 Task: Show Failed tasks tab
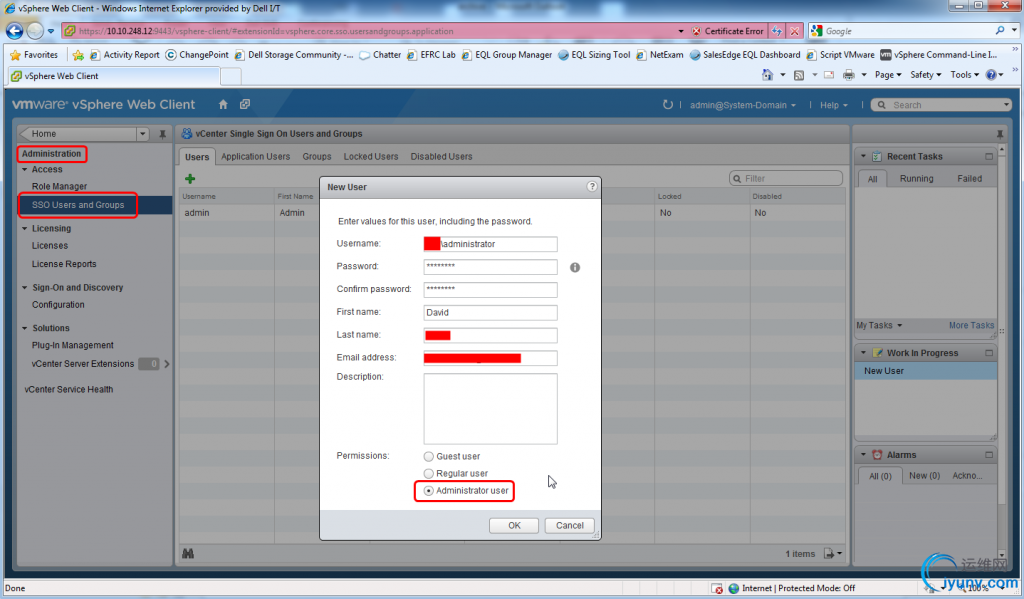[x=970, y=178]
